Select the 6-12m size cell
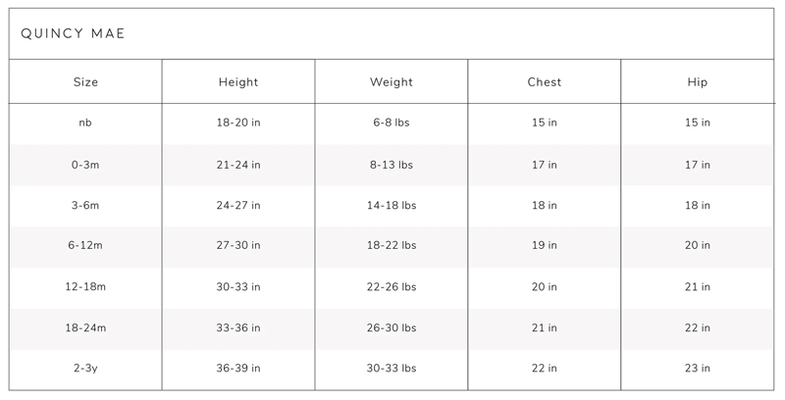Image resolution: width=785 pixels, height=400 pixels. coord(85,246)
